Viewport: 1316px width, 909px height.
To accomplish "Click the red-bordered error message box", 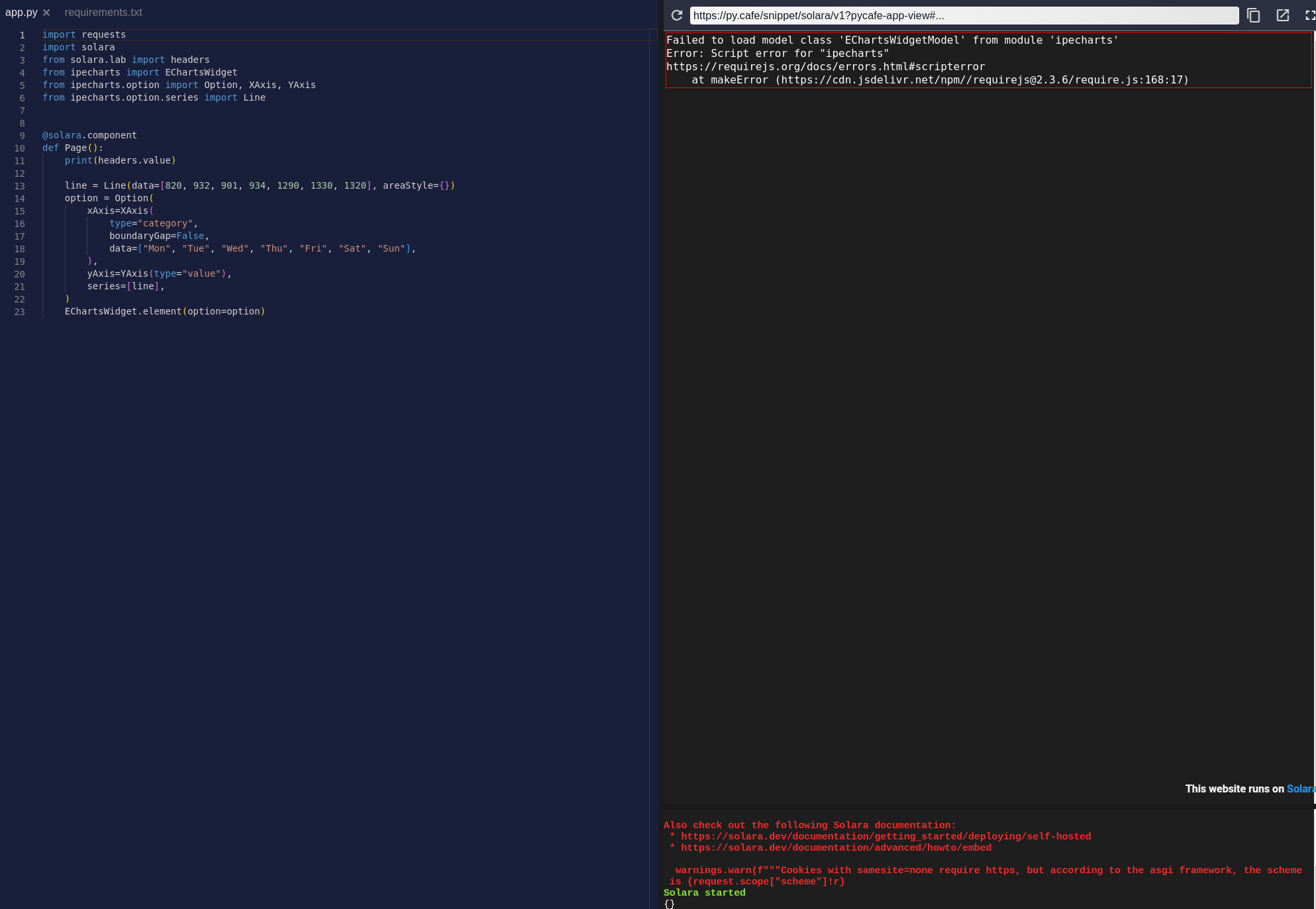I will pos(988,60).
